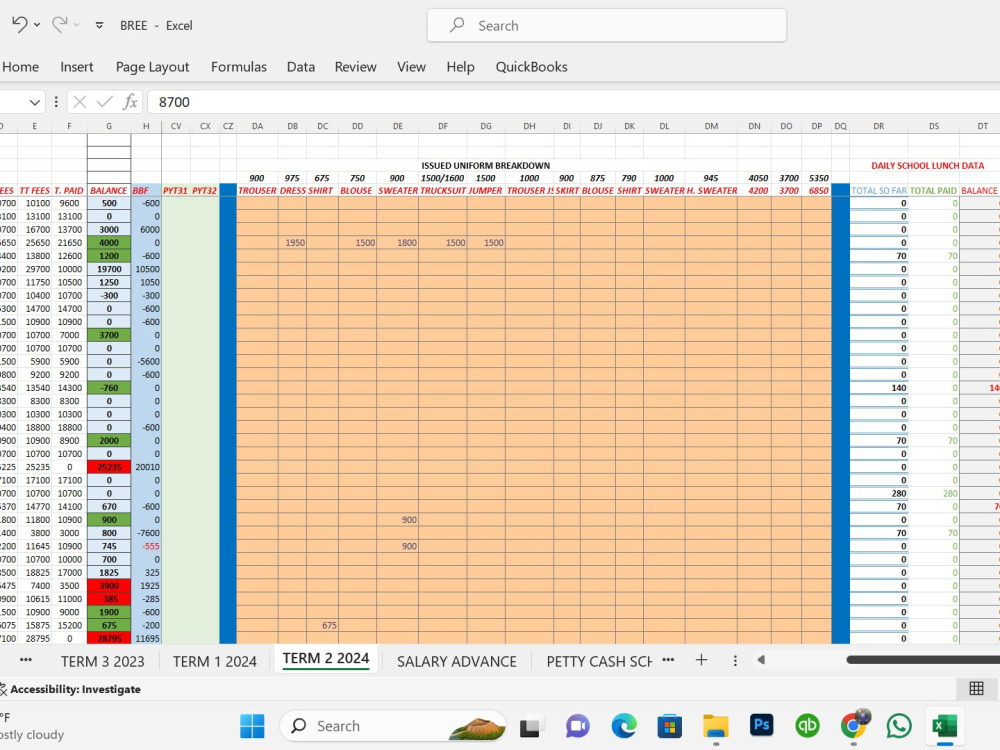Image resolution: width=1000 pixels, height=750 pixels.
Task: Add a new sheet with plus icon
Action: (x=702, y=660)
